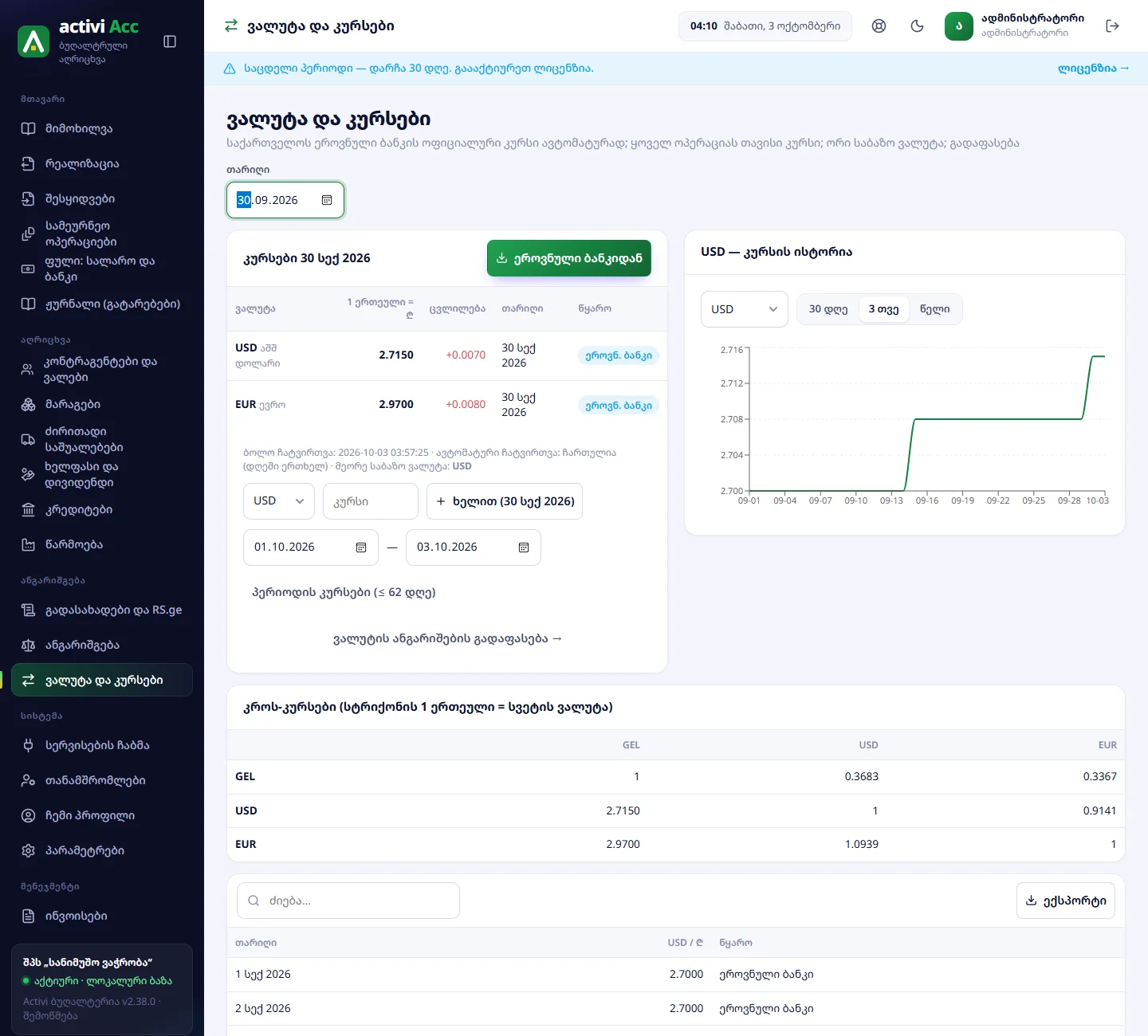Click the რეალიზაცია sidebar icon
The width and height of the screenshot is (1148, 1036).
pos(28,163)
